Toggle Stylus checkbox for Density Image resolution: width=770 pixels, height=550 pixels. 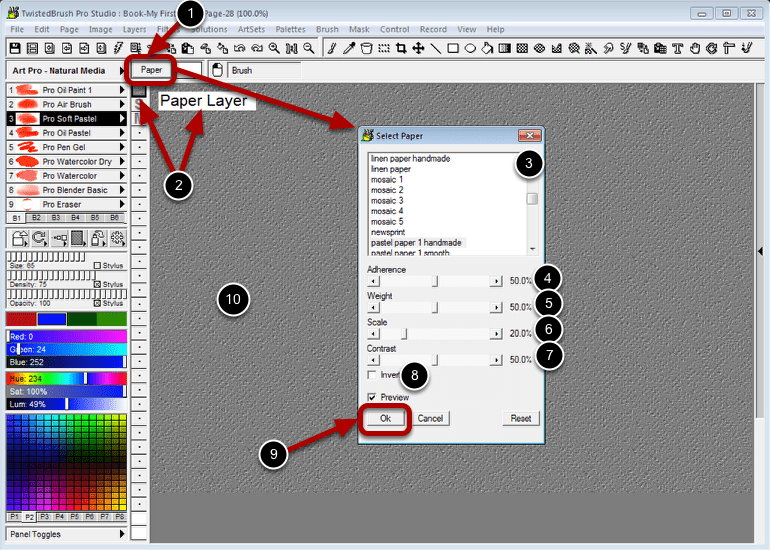click(97, 284)
